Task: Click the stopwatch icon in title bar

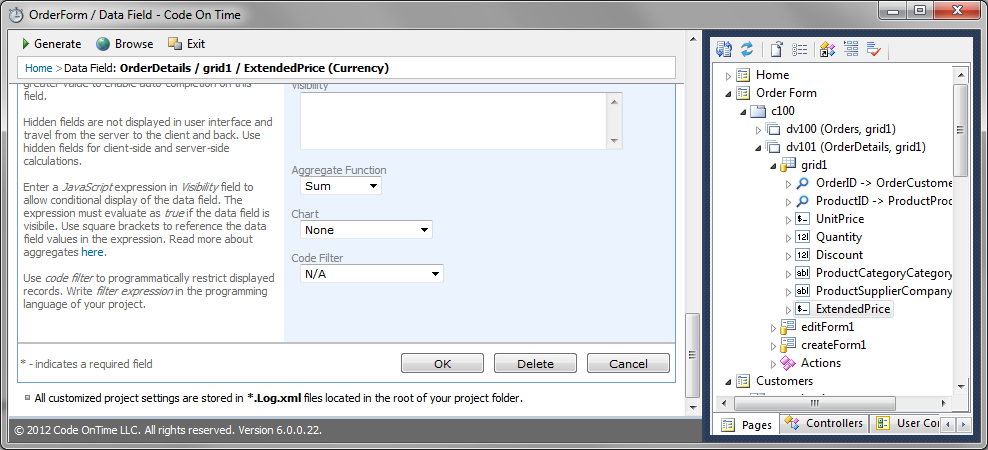Action: click(x=16, y=14)
